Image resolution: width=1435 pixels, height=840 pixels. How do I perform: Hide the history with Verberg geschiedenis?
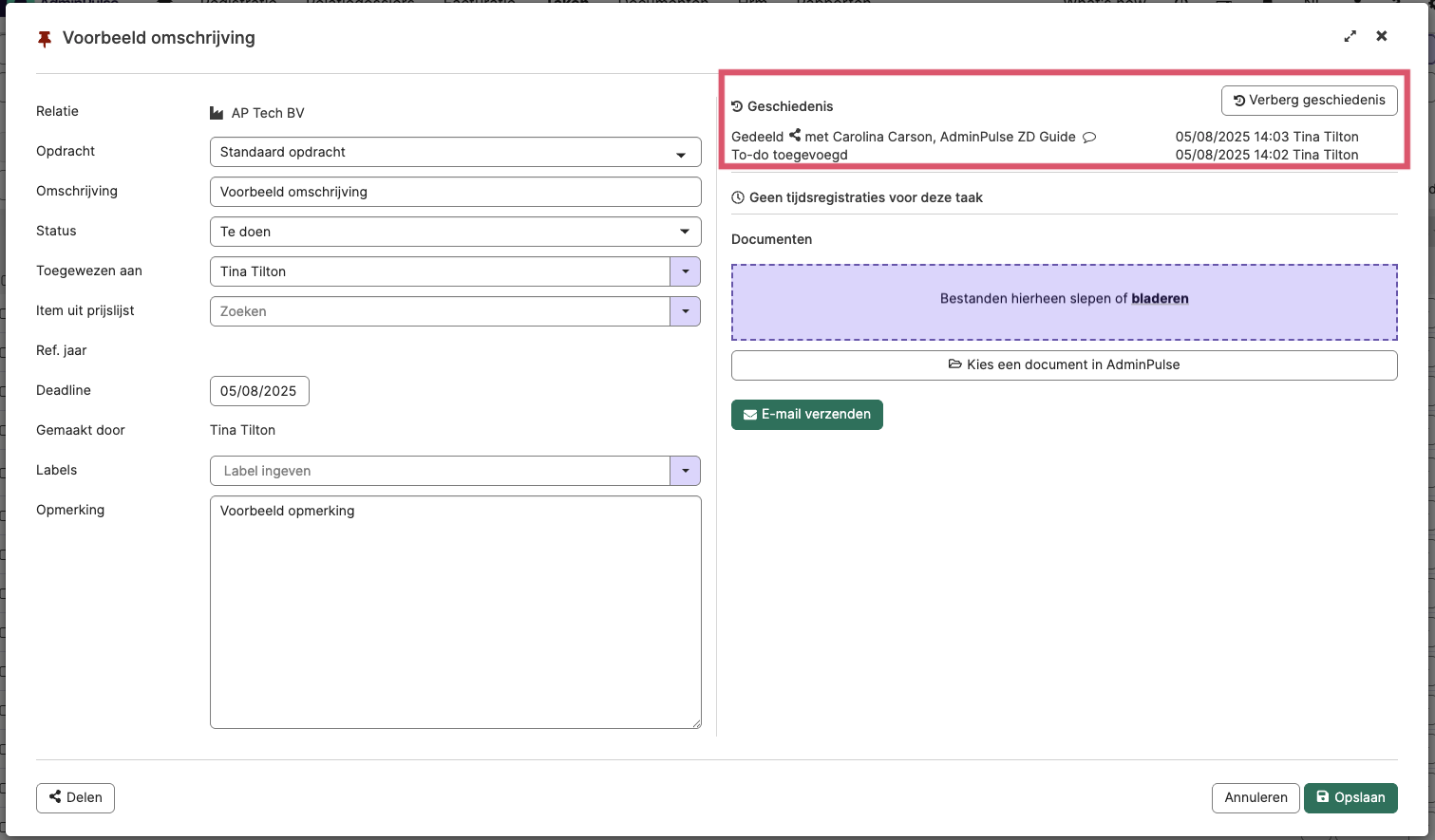(1309, 100)
